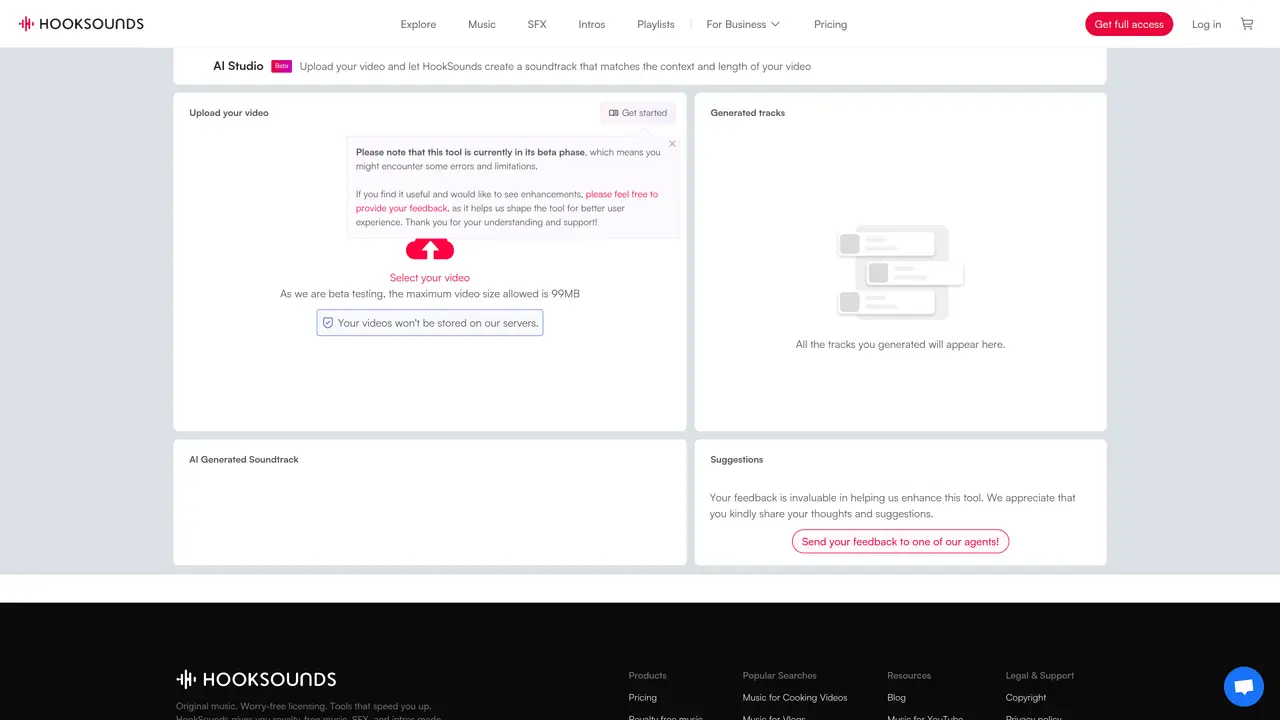Click the Get full access button
Viewport: 1280px width, 720px height.
click(x=1129, y=24)
